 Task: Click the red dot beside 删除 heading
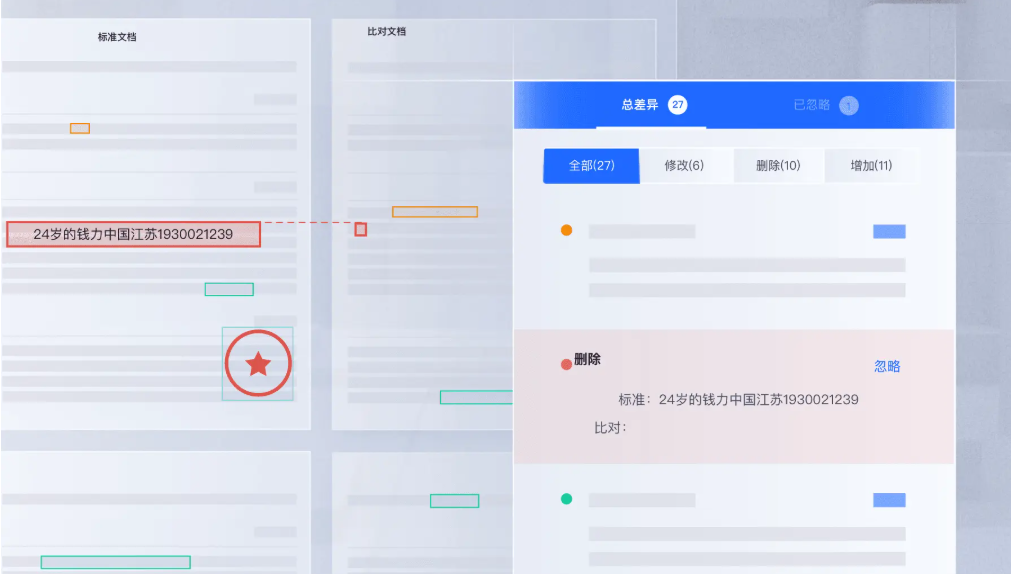click(x=566, y=364)
